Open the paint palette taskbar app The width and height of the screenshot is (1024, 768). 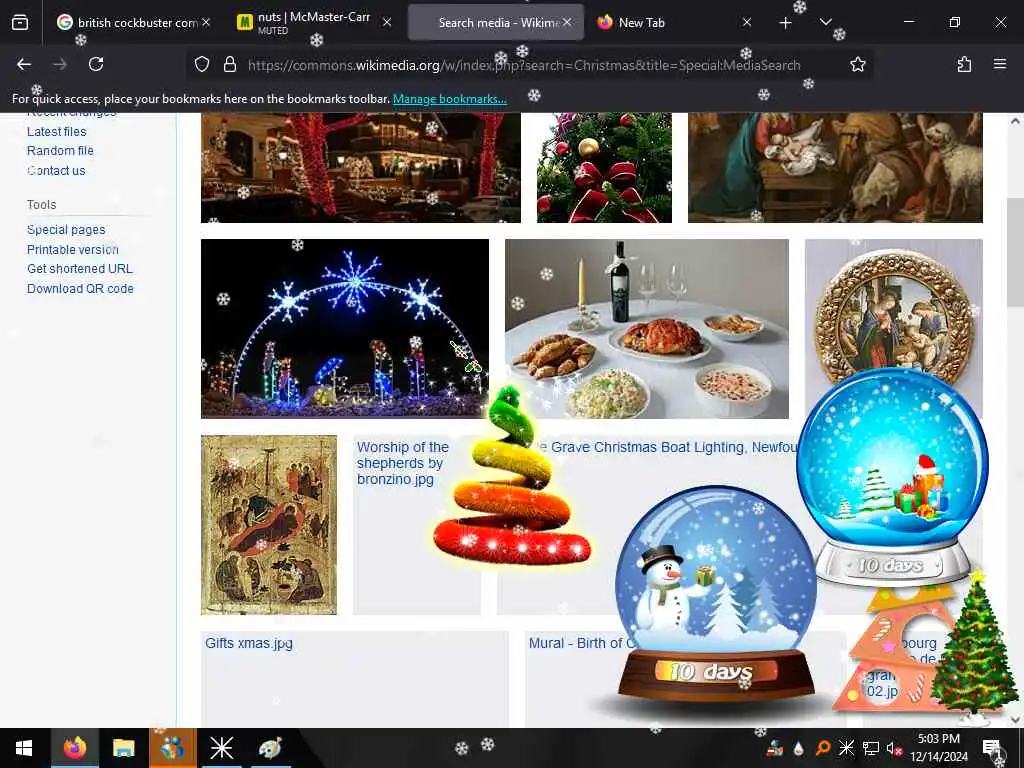pyautogui.click(x=270, y=748)
